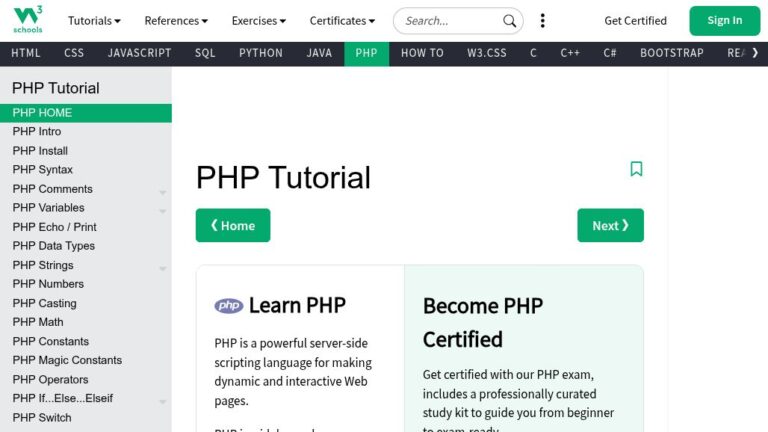This screenshot has height=432, width=768.
Task: Select the active PHP topic tab
Action: coord(366,53)
